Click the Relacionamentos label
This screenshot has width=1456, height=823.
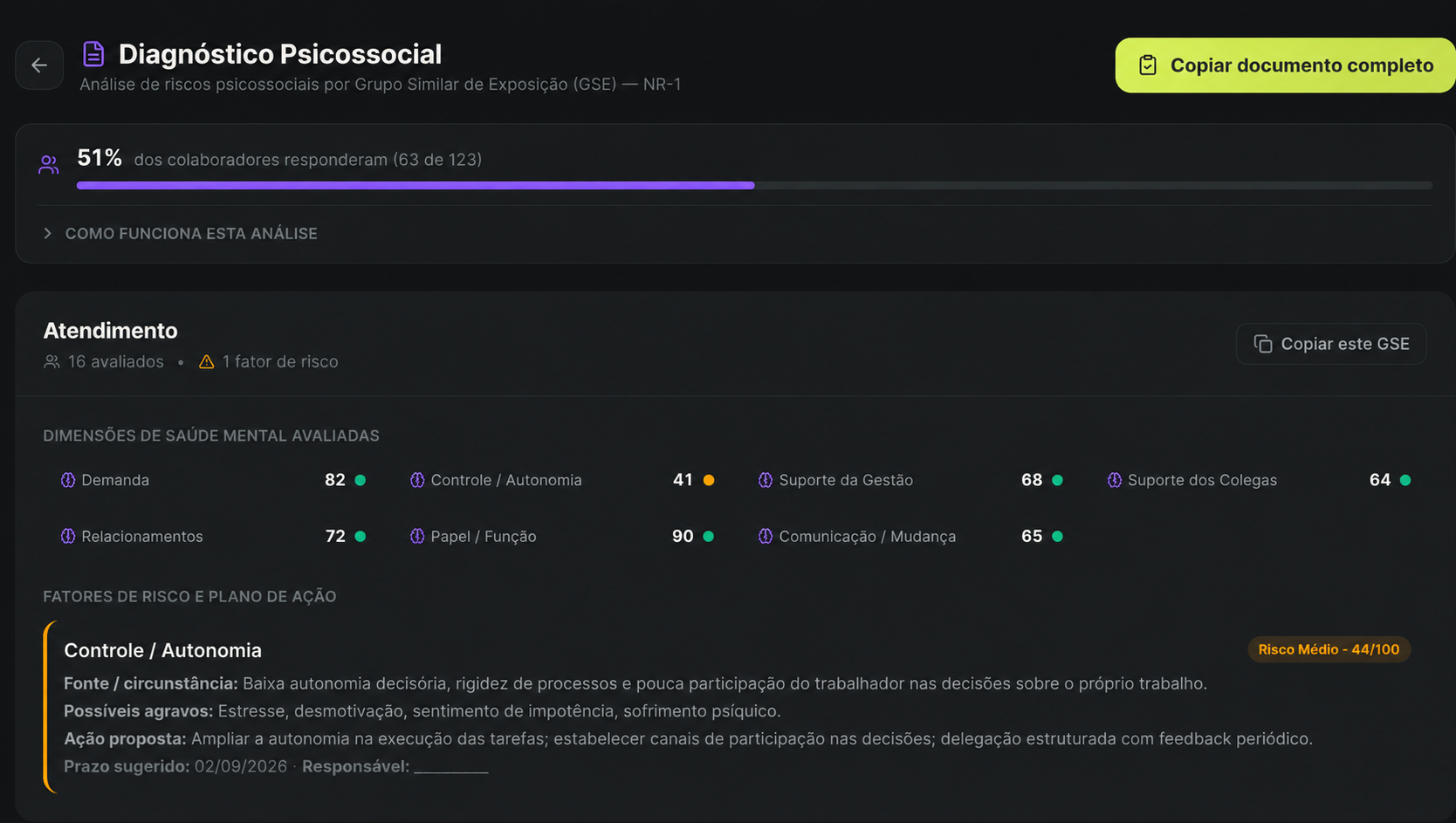click(x=142, y=536)
